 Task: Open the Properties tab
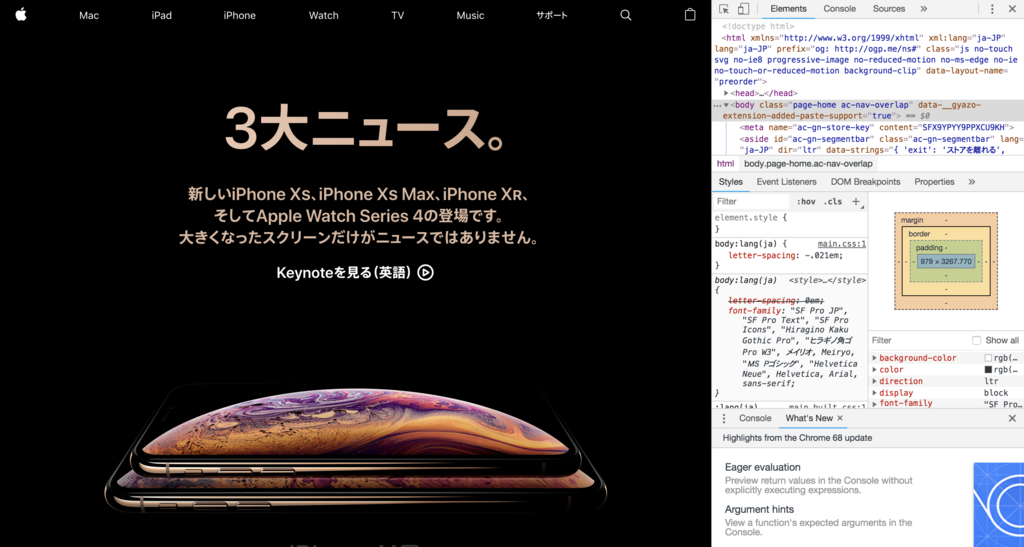[934, 182]
